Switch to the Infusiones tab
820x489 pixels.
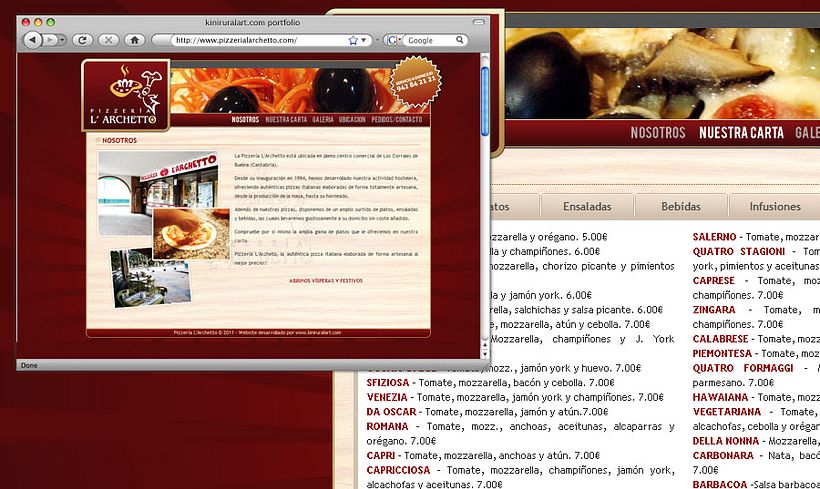coord(775,207)
